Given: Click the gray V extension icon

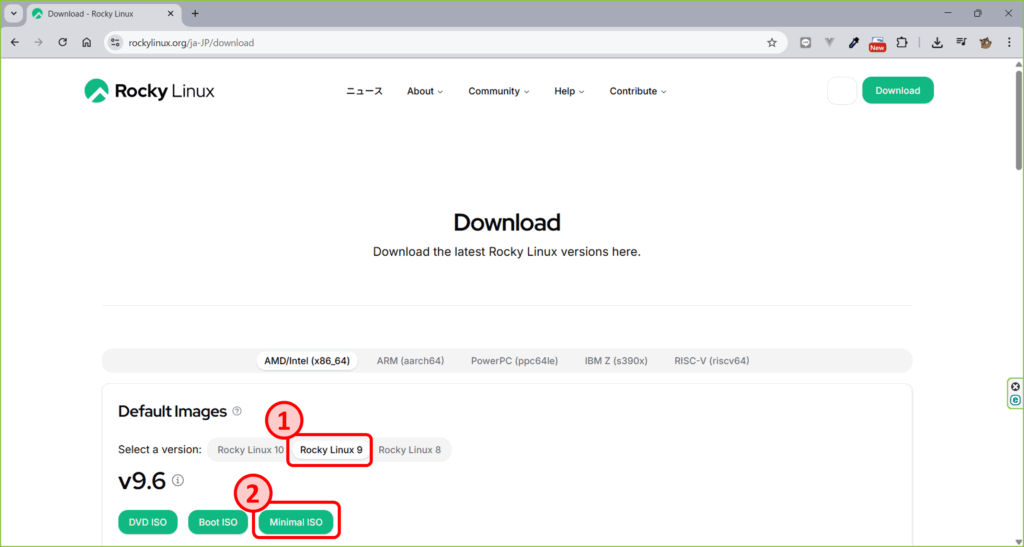Looking at the screenshot, I should 829,42.
